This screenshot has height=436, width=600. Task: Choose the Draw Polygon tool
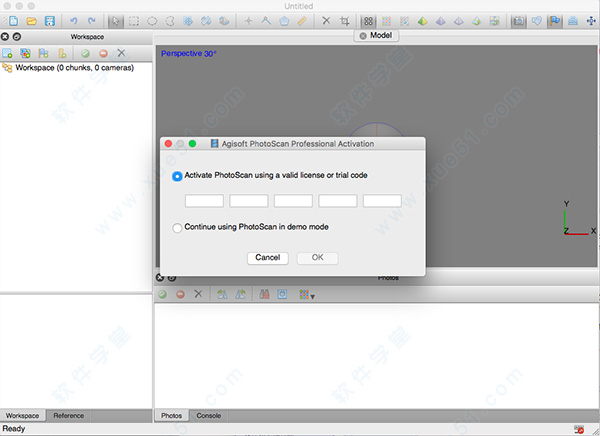284,21
